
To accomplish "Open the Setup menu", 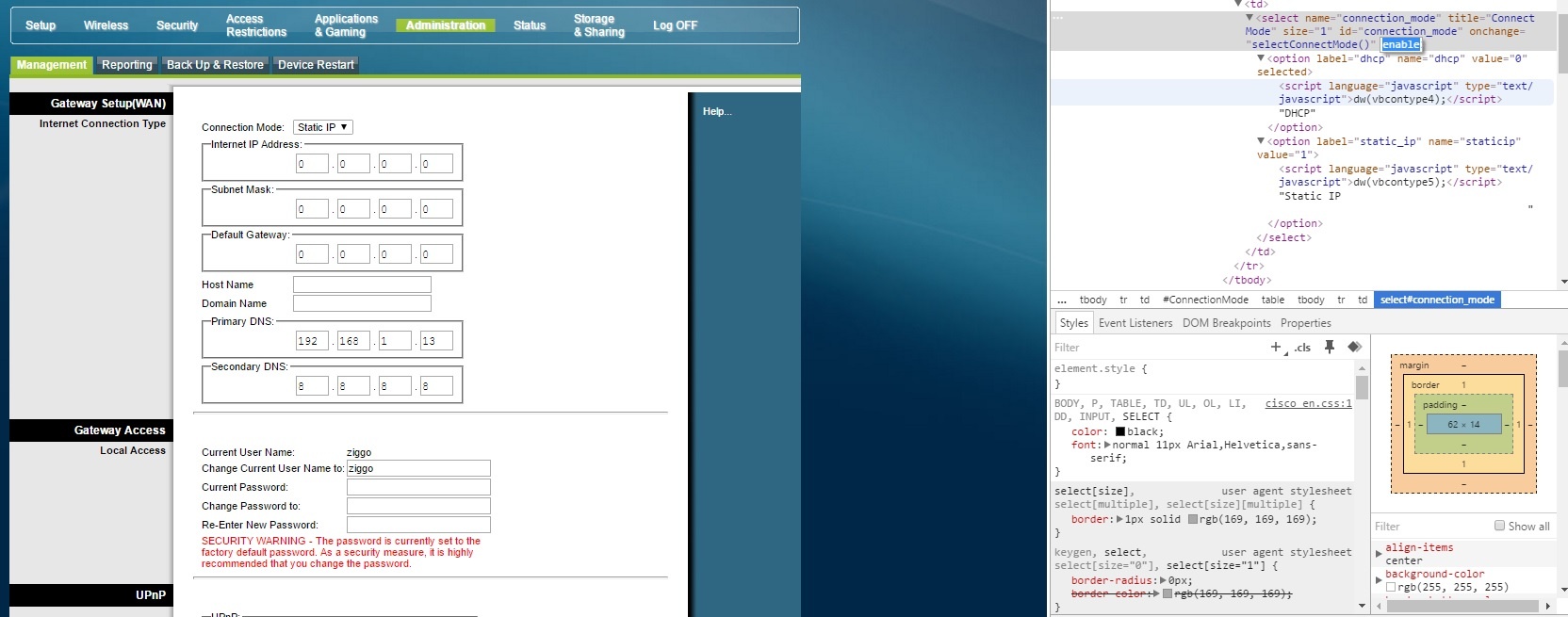I will (x=41, y=25).
